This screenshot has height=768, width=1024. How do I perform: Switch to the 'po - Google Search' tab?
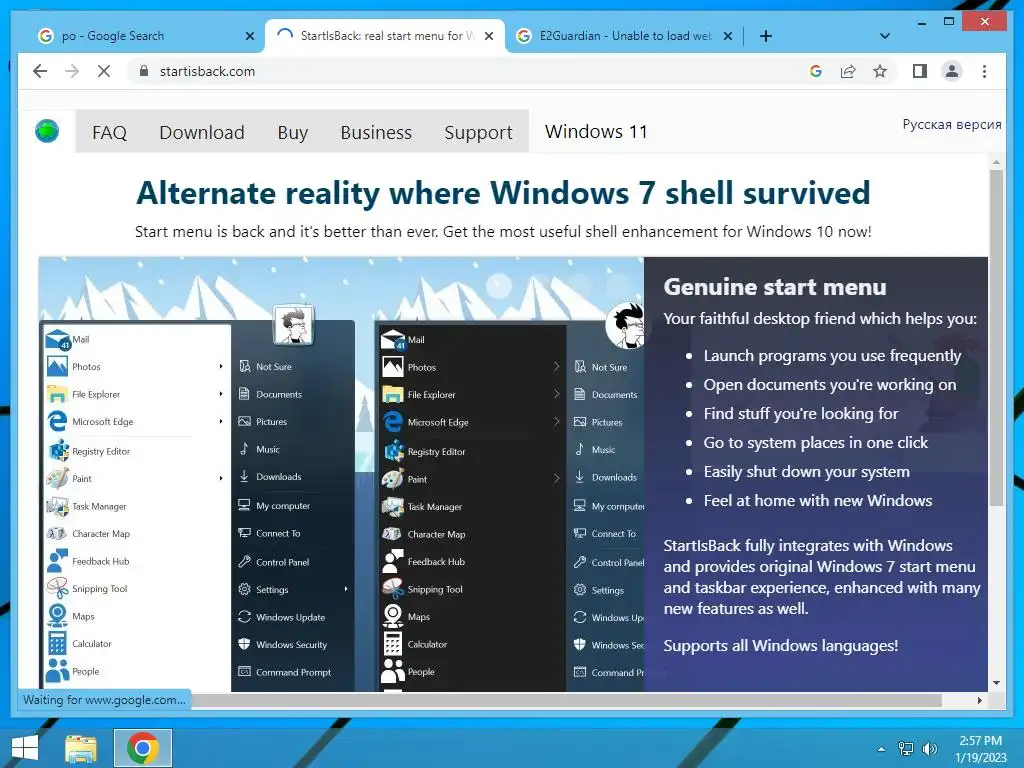(145, 36)
